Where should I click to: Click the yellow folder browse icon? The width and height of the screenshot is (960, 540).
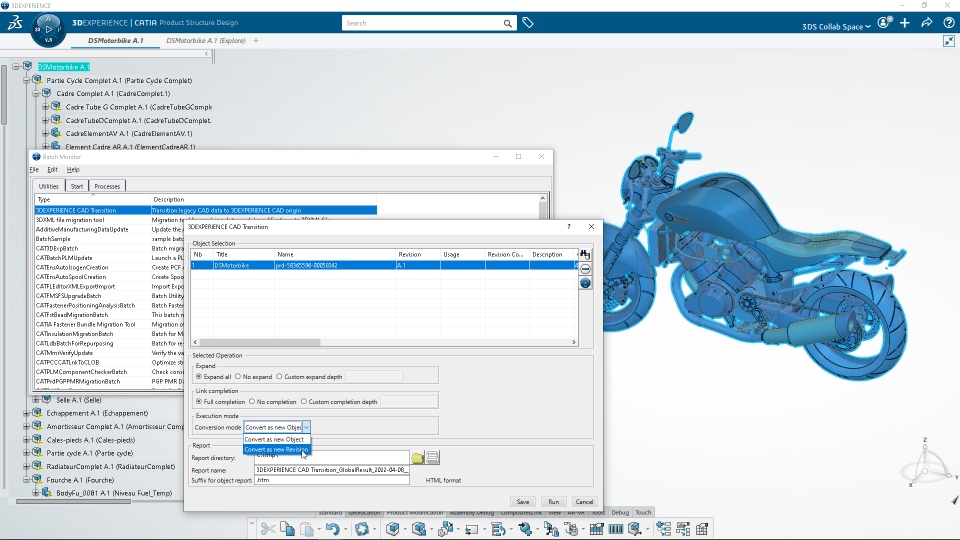[x=418, y=457]
